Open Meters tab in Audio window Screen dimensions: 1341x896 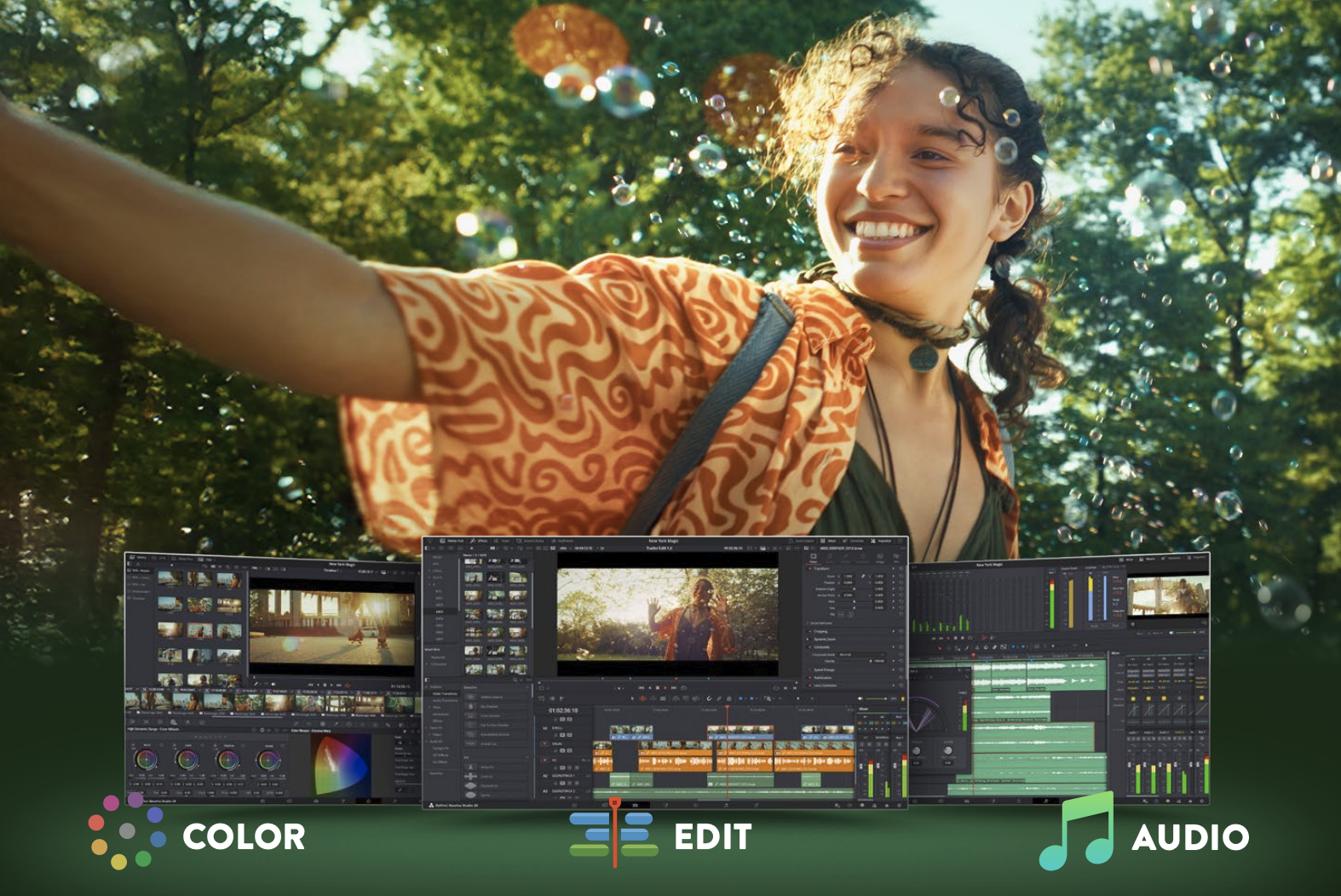[x=1147, y=559]
